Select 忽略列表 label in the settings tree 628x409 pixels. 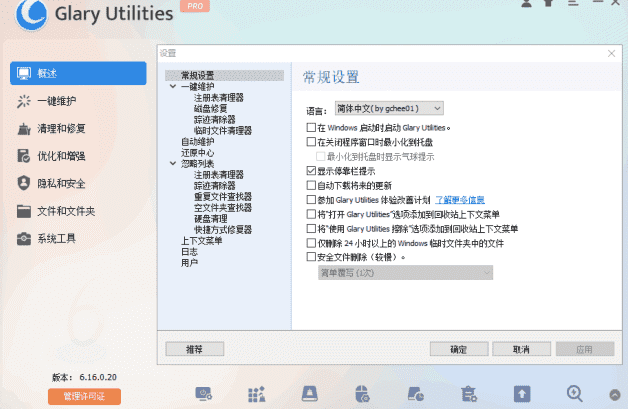198,163
